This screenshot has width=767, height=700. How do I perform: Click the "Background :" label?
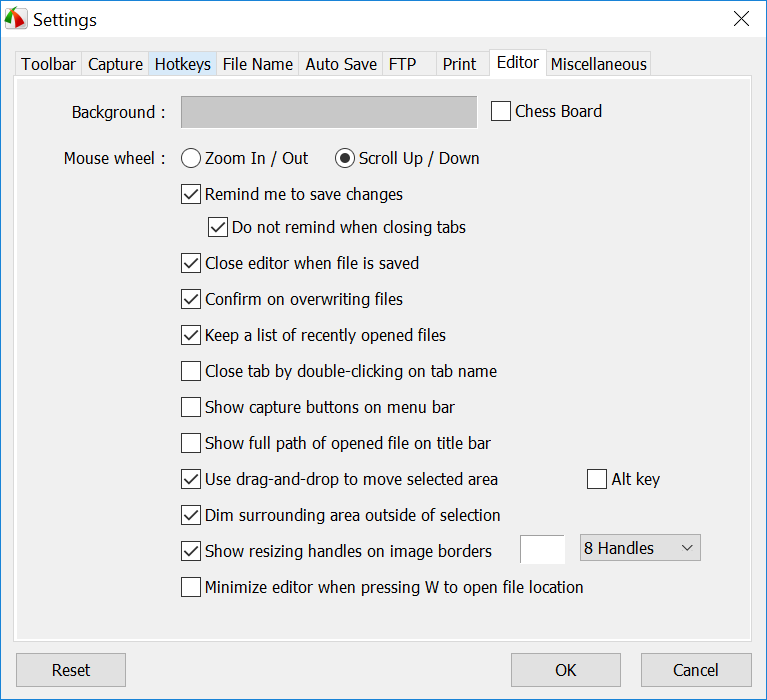[118, 112]
